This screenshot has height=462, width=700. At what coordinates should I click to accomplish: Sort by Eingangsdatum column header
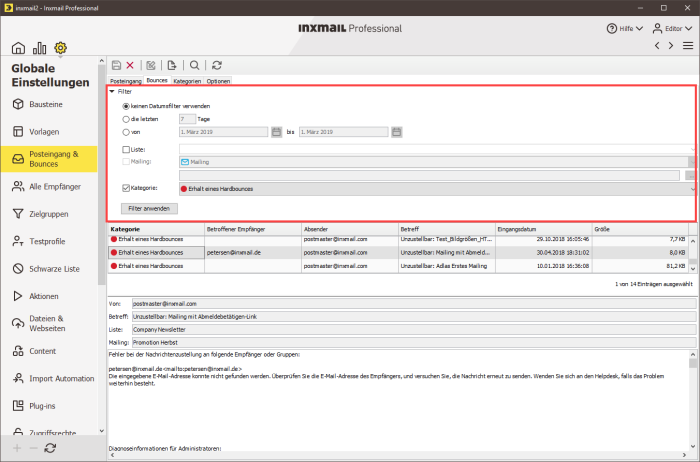click(x=544, y=229)
